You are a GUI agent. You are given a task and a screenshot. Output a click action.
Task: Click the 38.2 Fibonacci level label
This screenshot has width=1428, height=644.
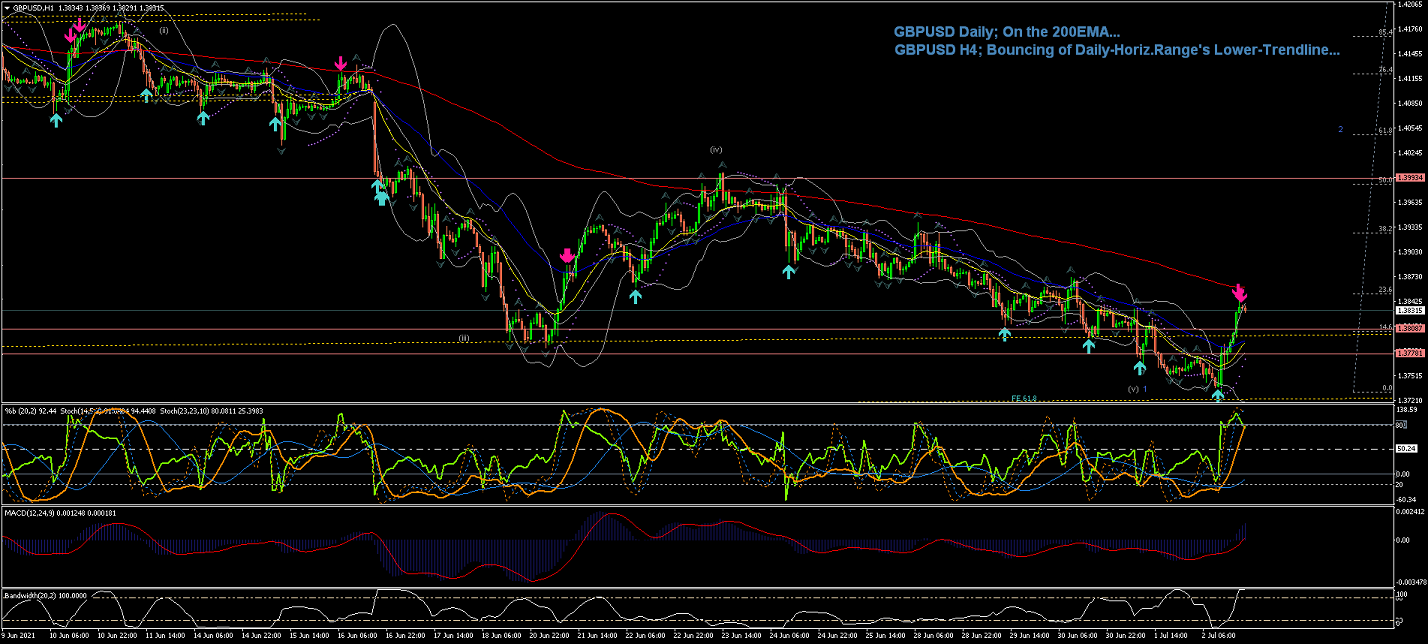(x=1385, y=229)
